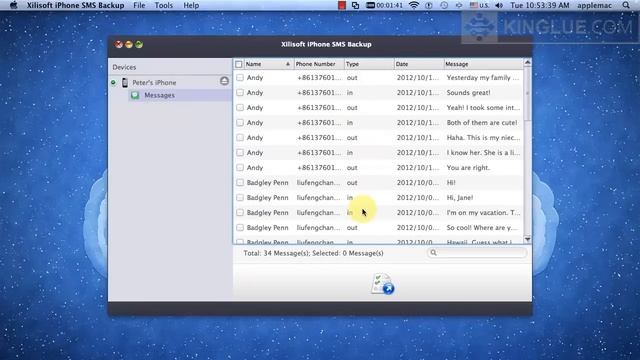This screenshot has width=640, height=360.
Task: Check the 'I know her. She is a' message
Action: coord(240,153)
